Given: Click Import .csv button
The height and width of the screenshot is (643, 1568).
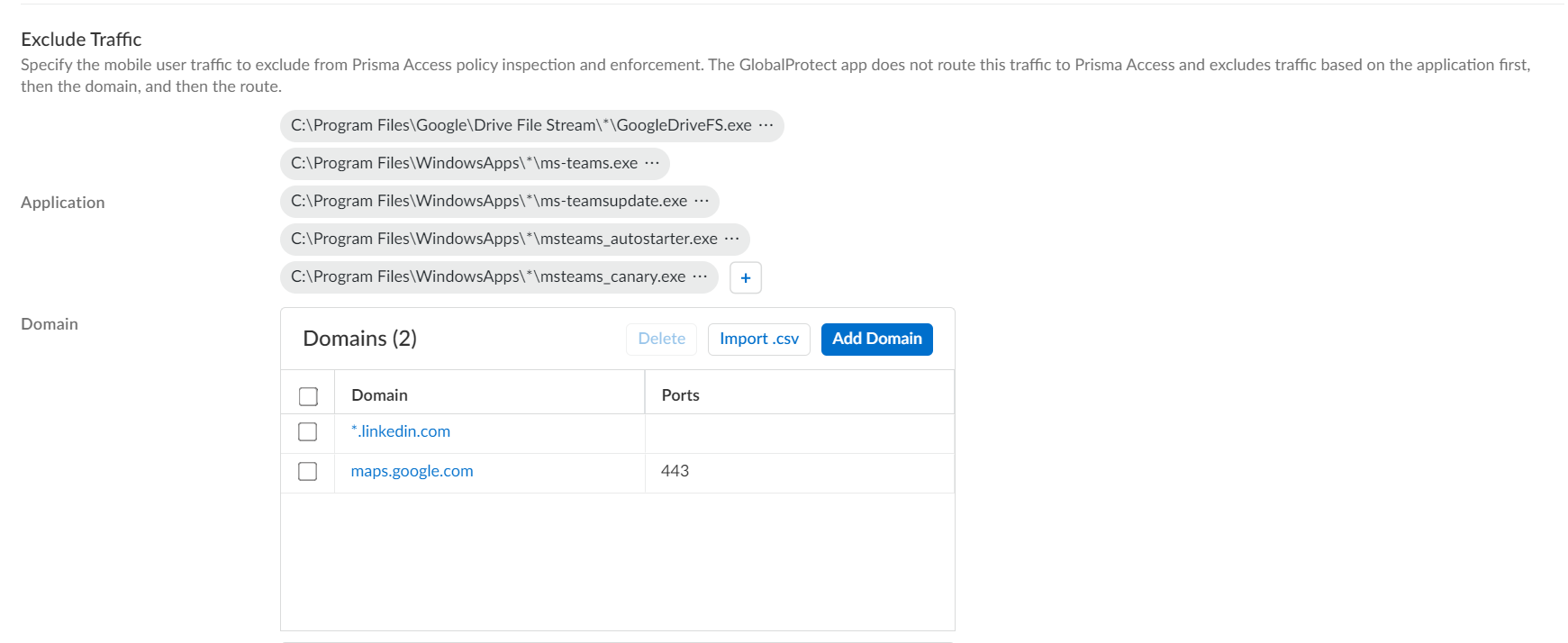Looking at the screenshot, I should point(758,339).
